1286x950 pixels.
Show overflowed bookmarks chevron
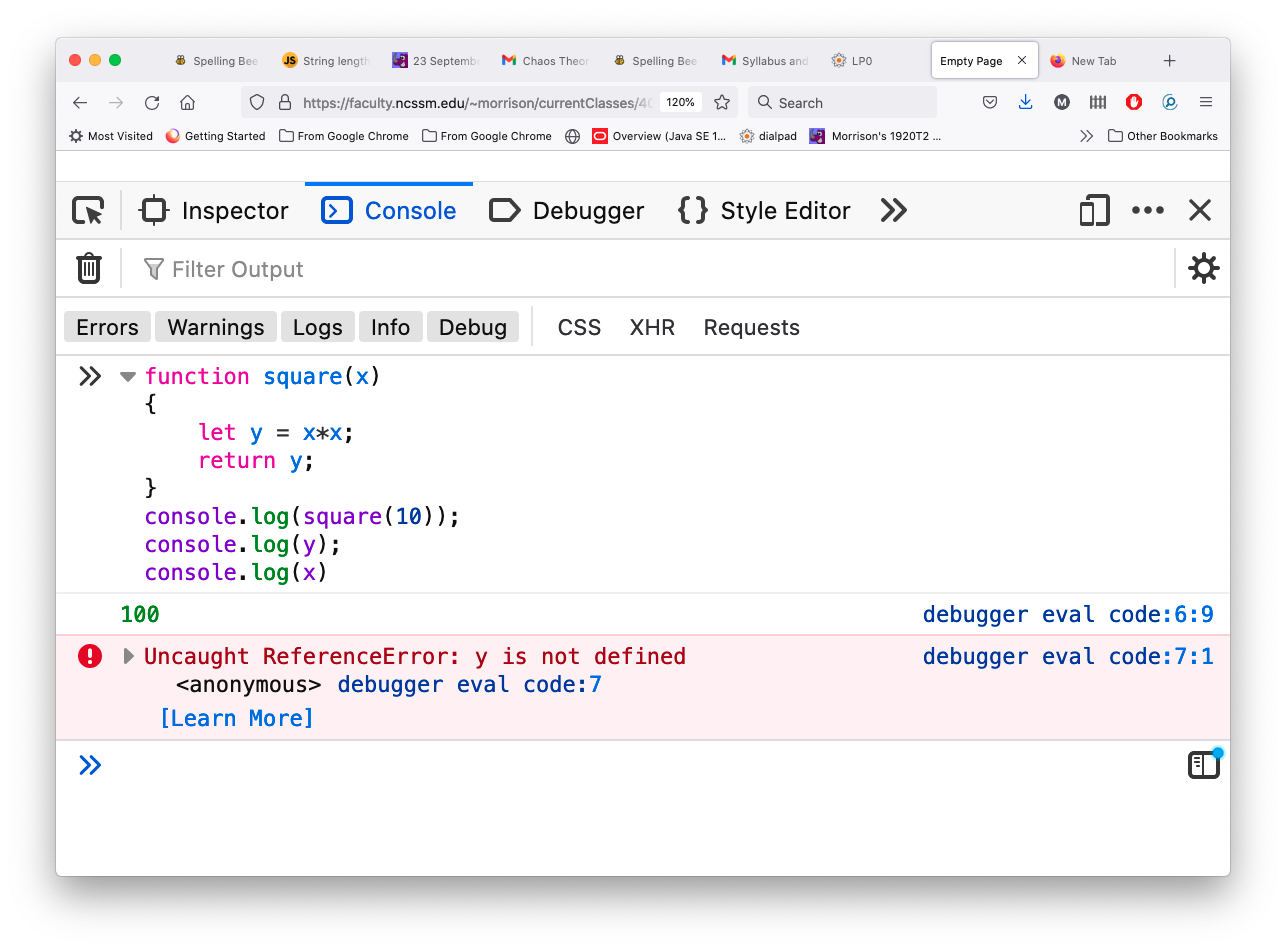point(1086,136)
